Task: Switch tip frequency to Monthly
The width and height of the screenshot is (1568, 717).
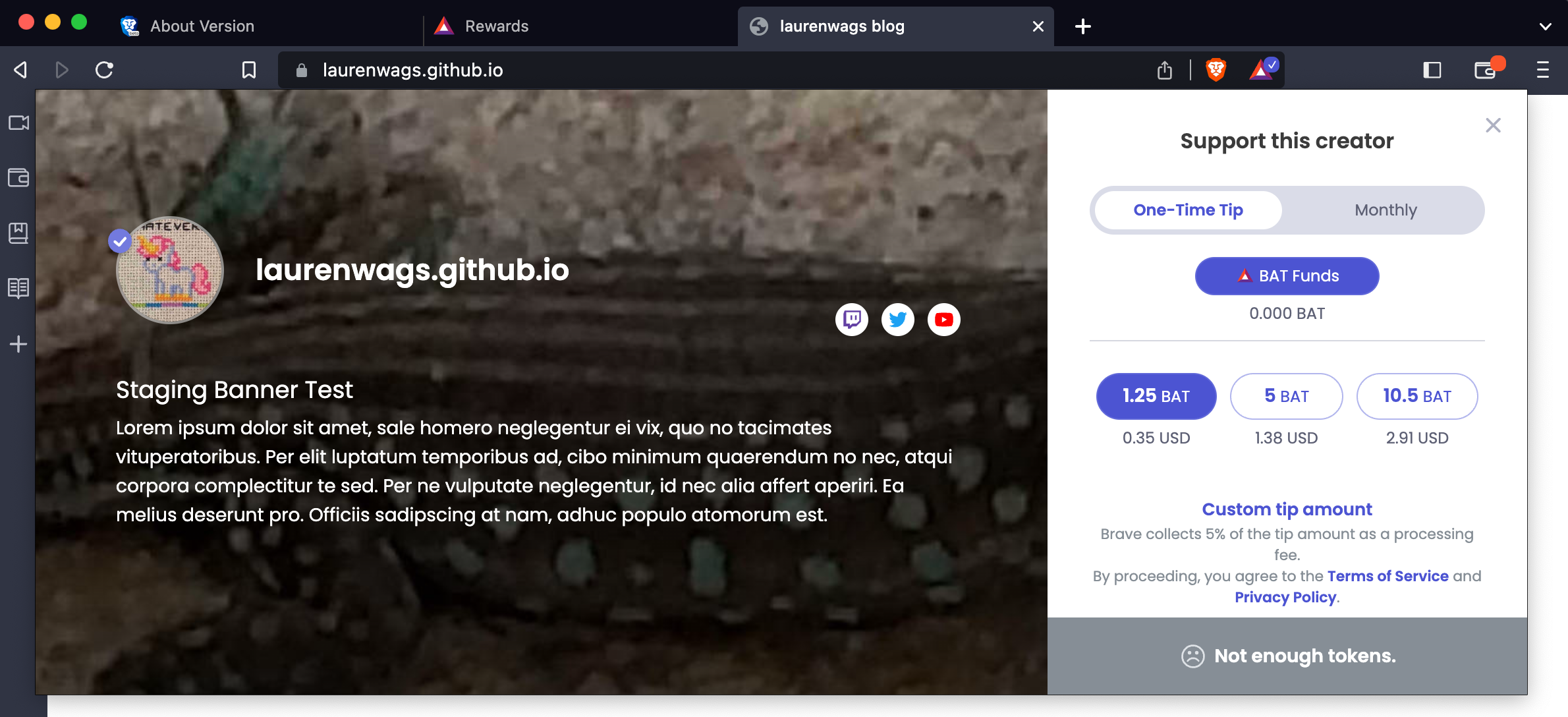Action: [x=1386, y=210]
